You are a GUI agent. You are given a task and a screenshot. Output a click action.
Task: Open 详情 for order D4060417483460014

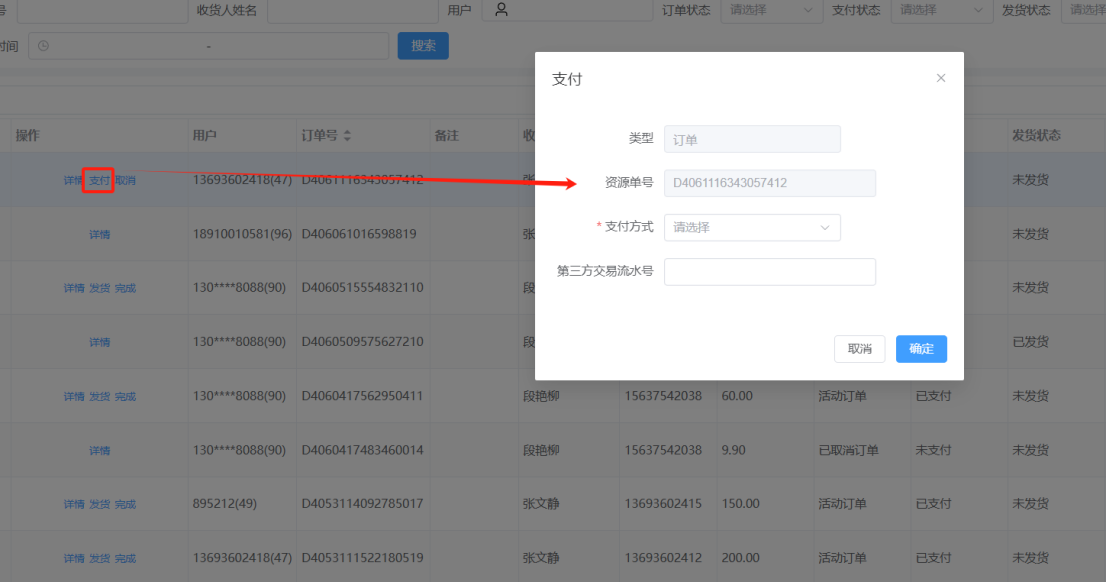[99, 450]
